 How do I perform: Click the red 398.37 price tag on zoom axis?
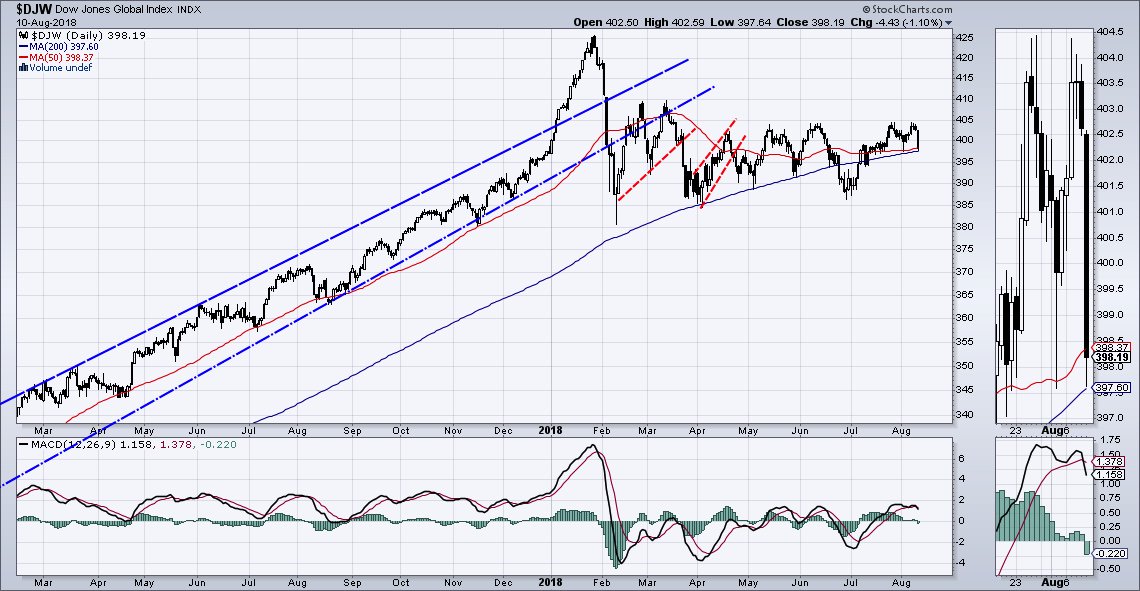point(1112,347)
